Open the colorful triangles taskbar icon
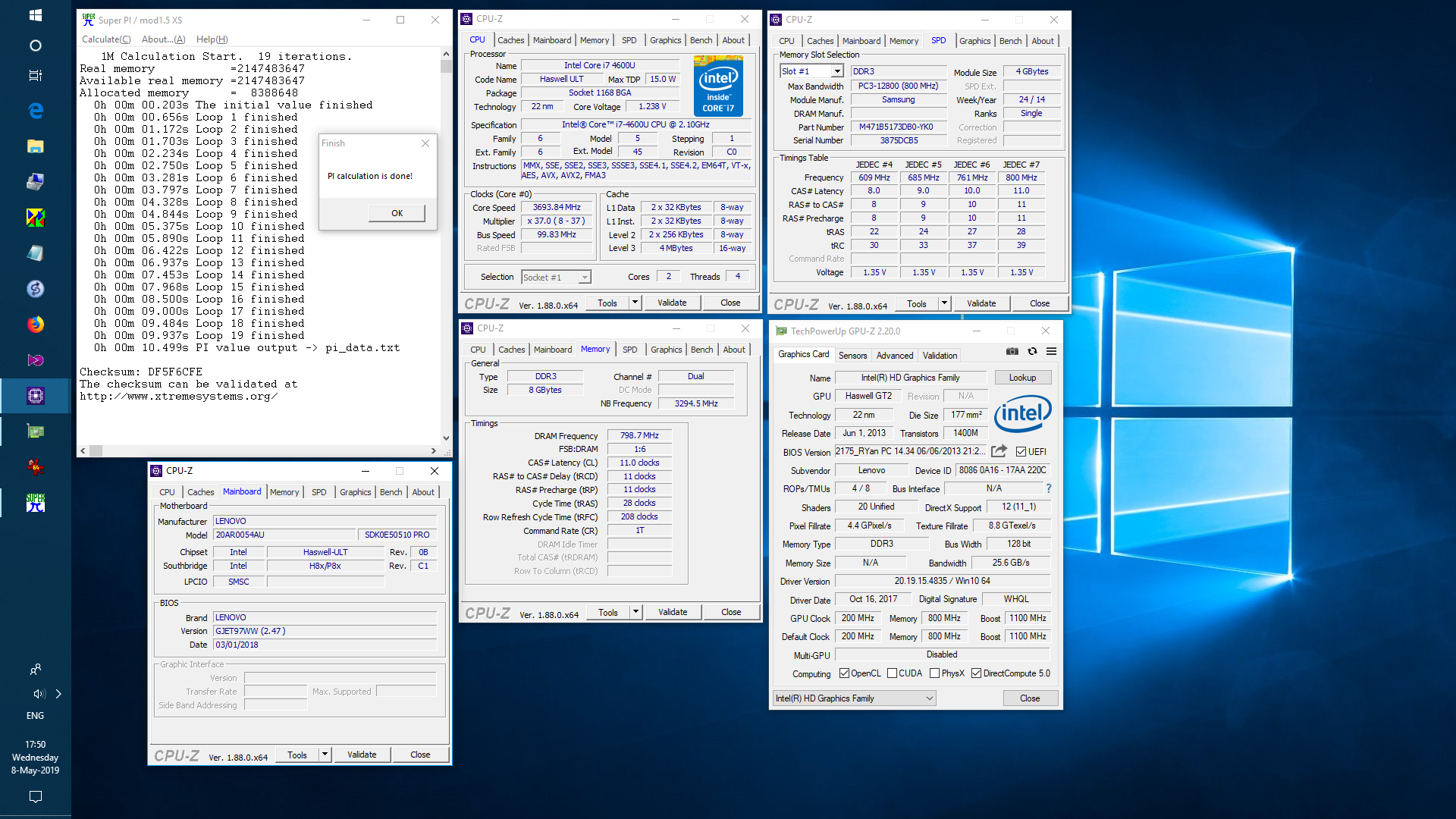Screen dimensions: 1456x819 pyautogui.click(x=35, y=218)
